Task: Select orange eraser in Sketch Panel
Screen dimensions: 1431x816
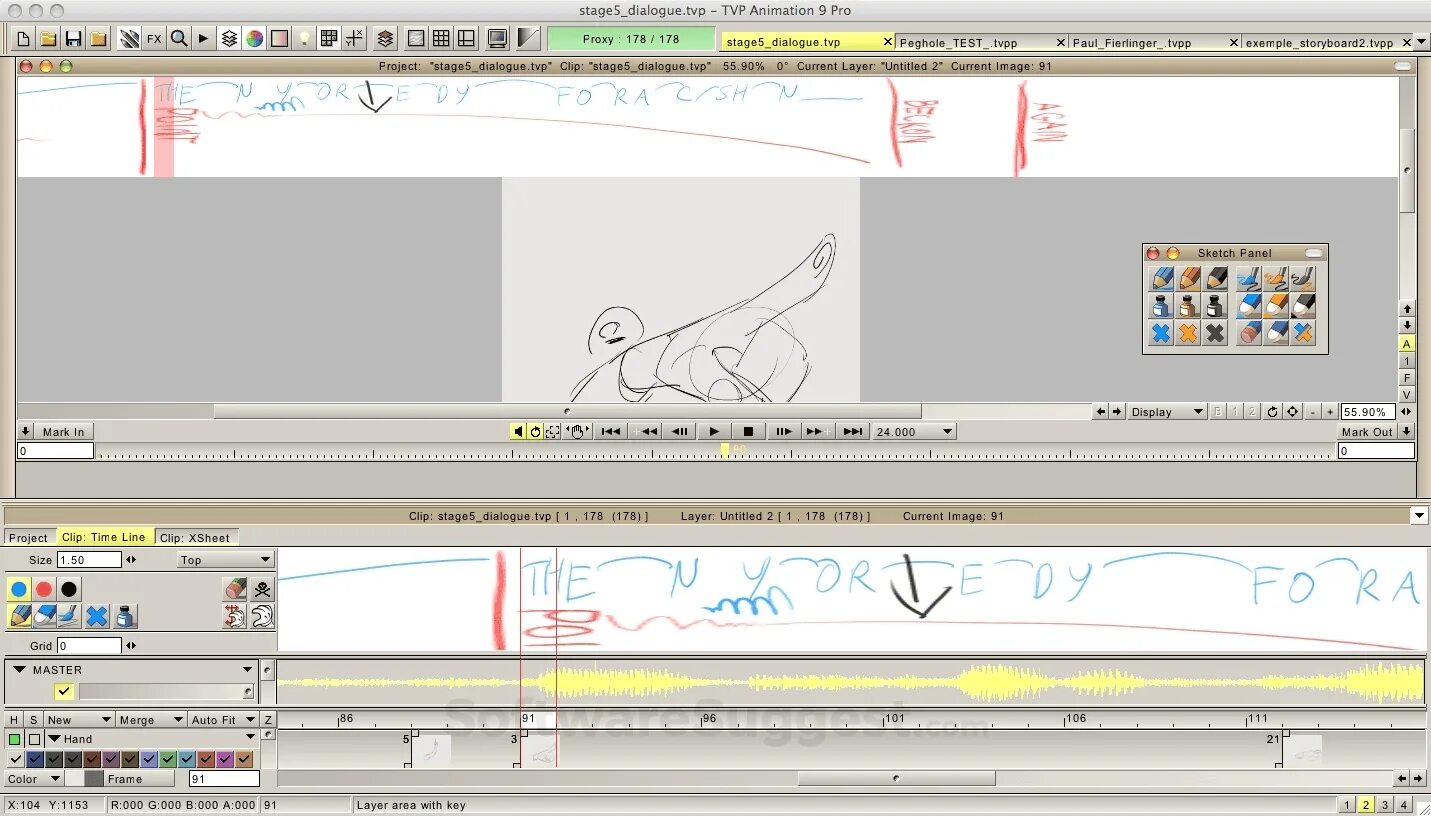Action: [1276, 305]
